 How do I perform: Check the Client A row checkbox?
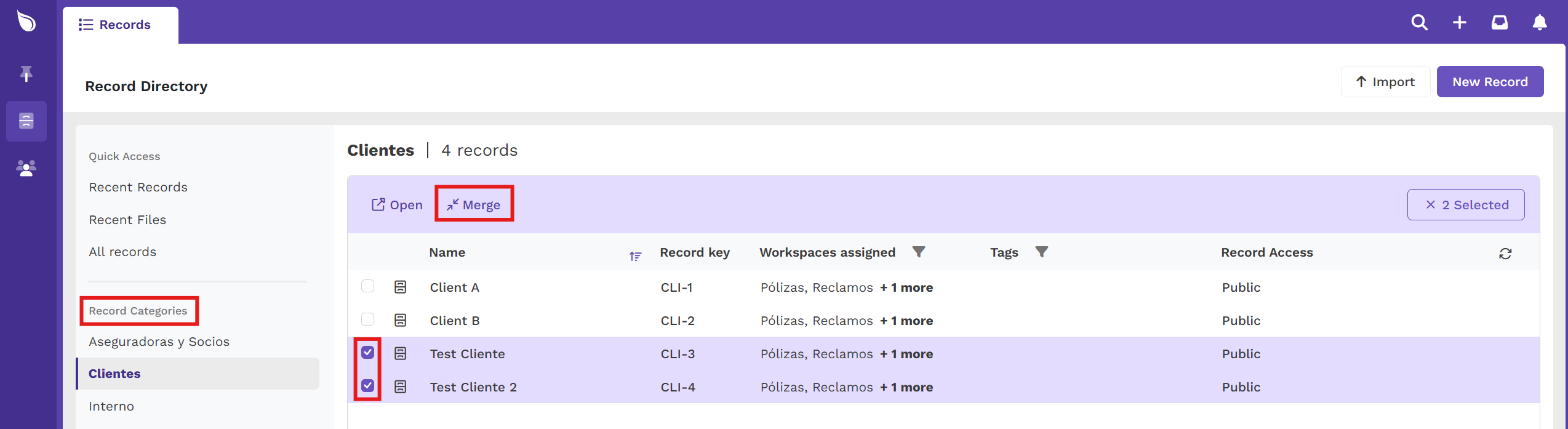point(367,286)
